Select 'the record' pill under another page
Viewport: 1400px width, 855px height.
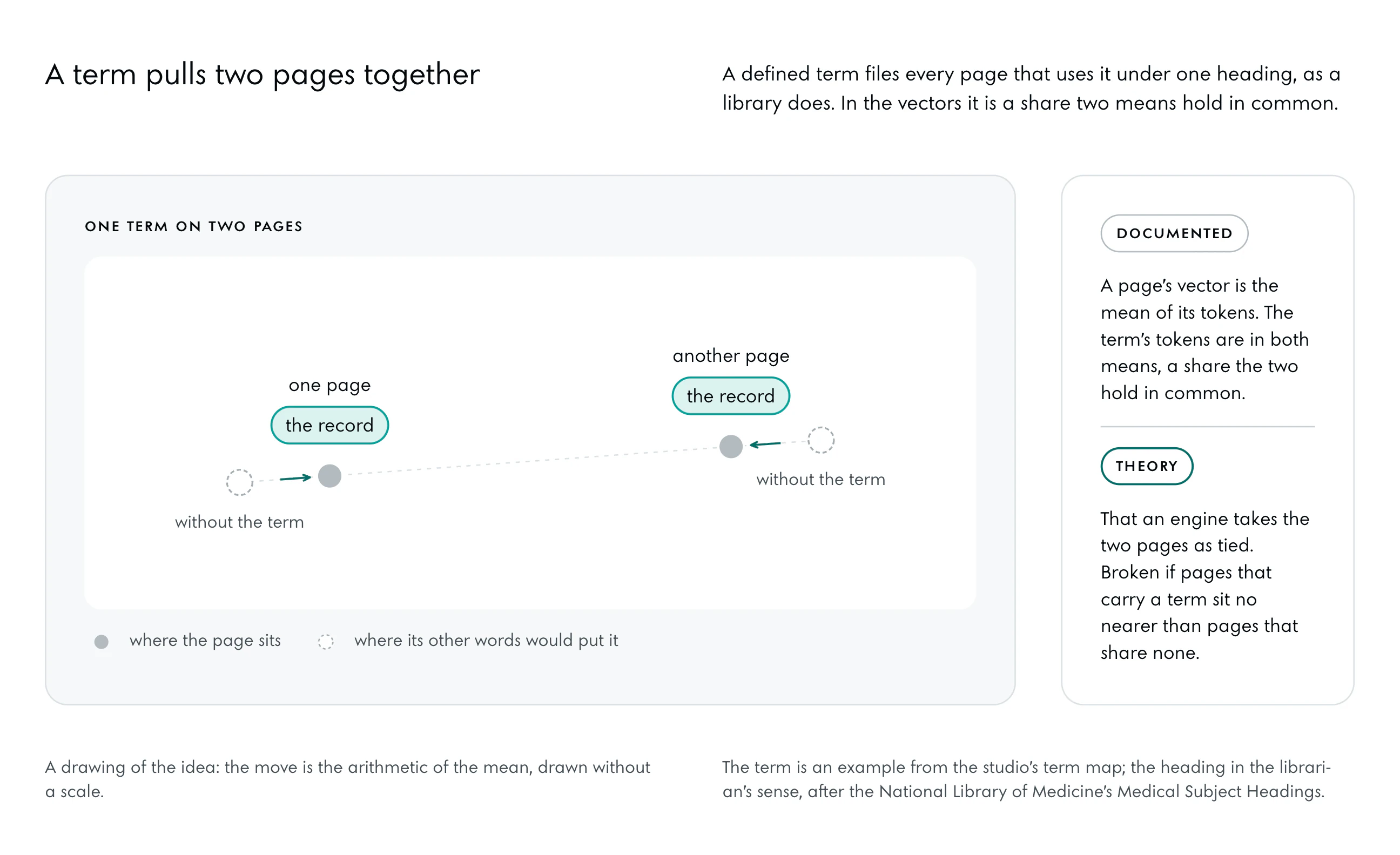tap(731, 395)
